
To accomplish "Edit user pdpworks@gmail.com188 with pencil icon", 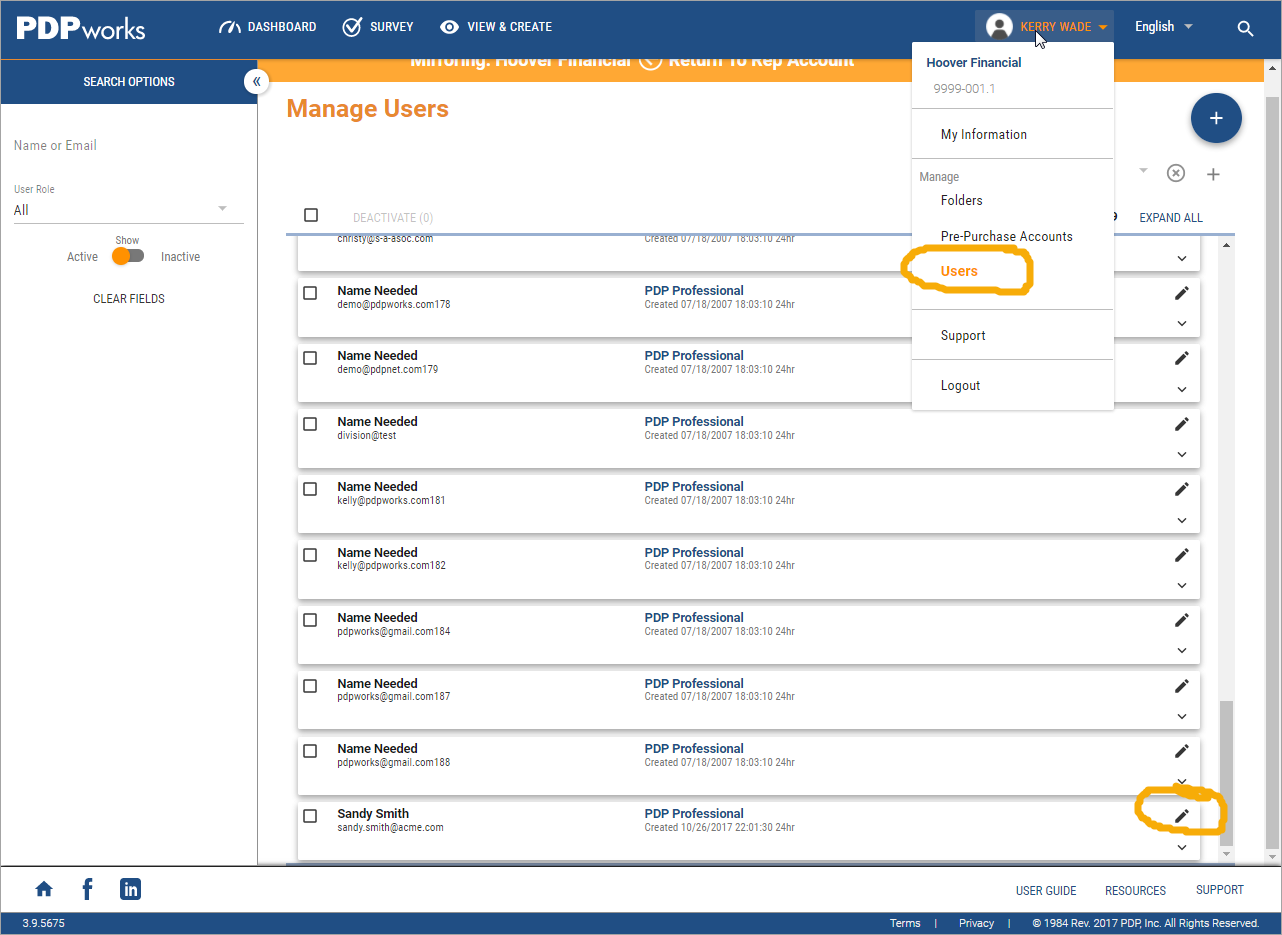I will 1182,751.
